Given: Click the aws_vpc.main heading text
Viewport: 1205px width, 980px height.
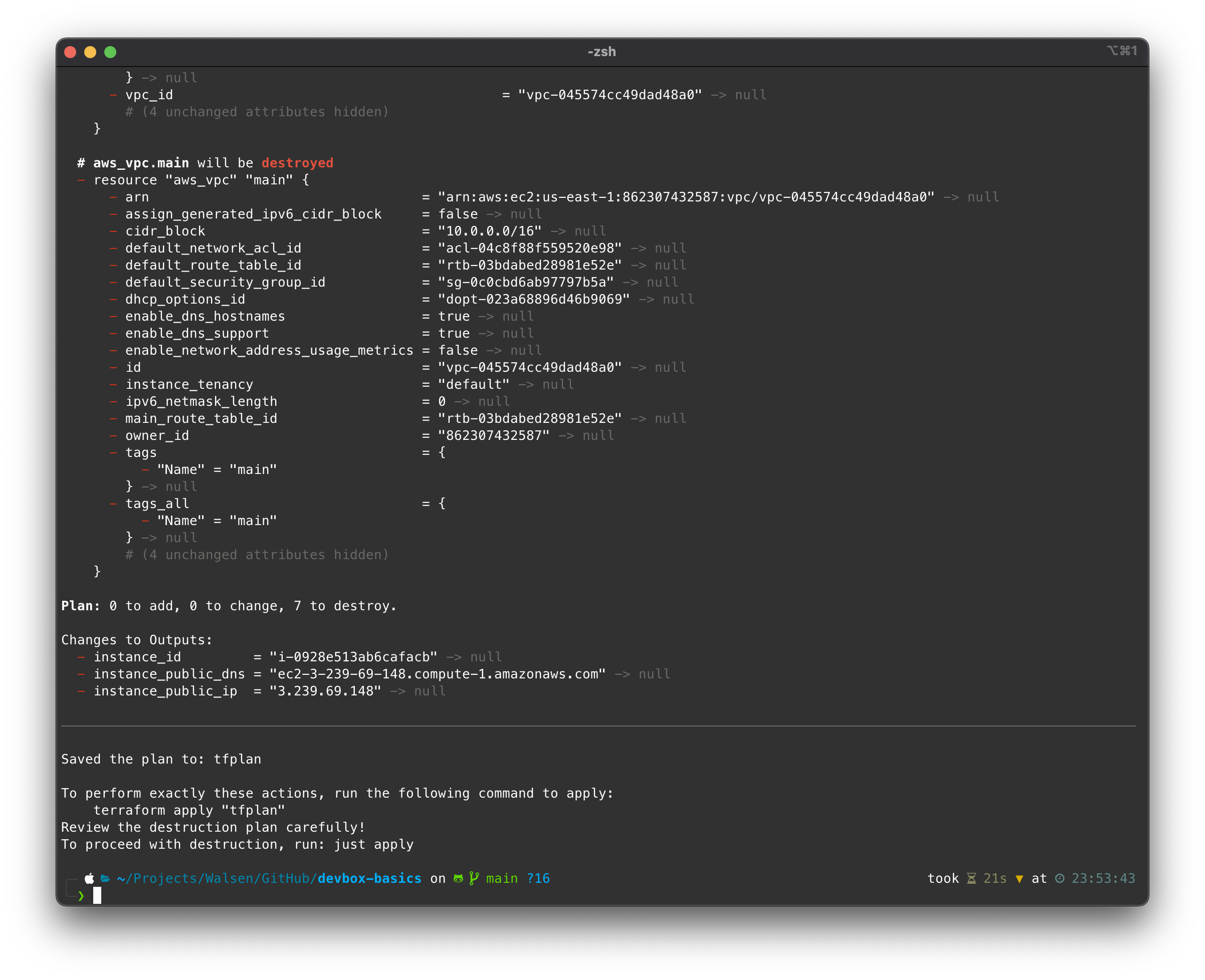Looking at the screenshot, I should (x=141, y=163).
